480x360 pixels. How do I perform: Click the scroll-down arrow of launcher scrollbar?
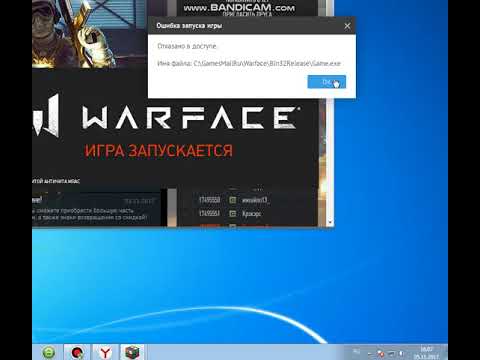(x=330, y=222)
